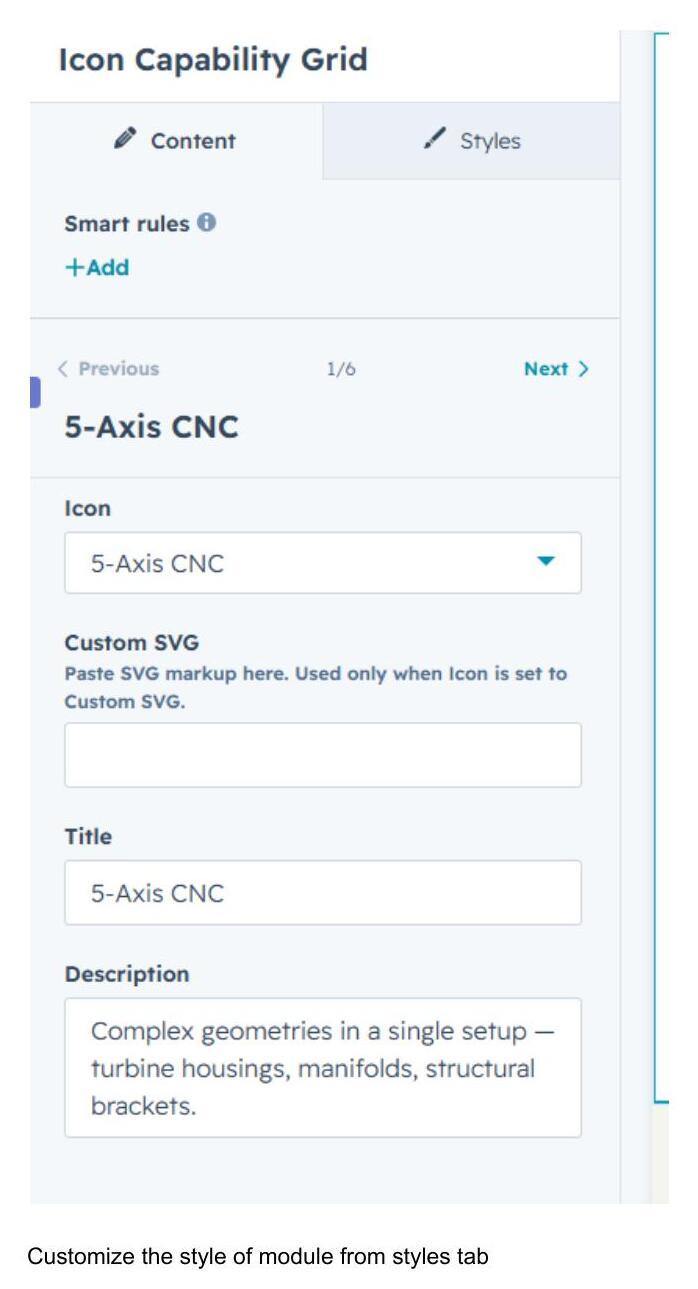The image size is (698, 1289).
Task: Click the 5-Axis CNC item heading
Action: tap(152, 428)
